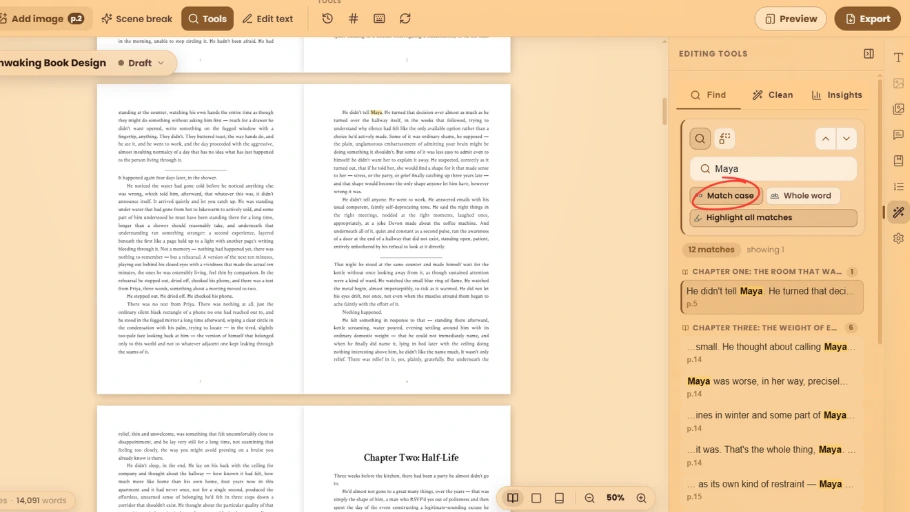
Task: Open the contents list icon in right rail
Action: tap(898, 186)
